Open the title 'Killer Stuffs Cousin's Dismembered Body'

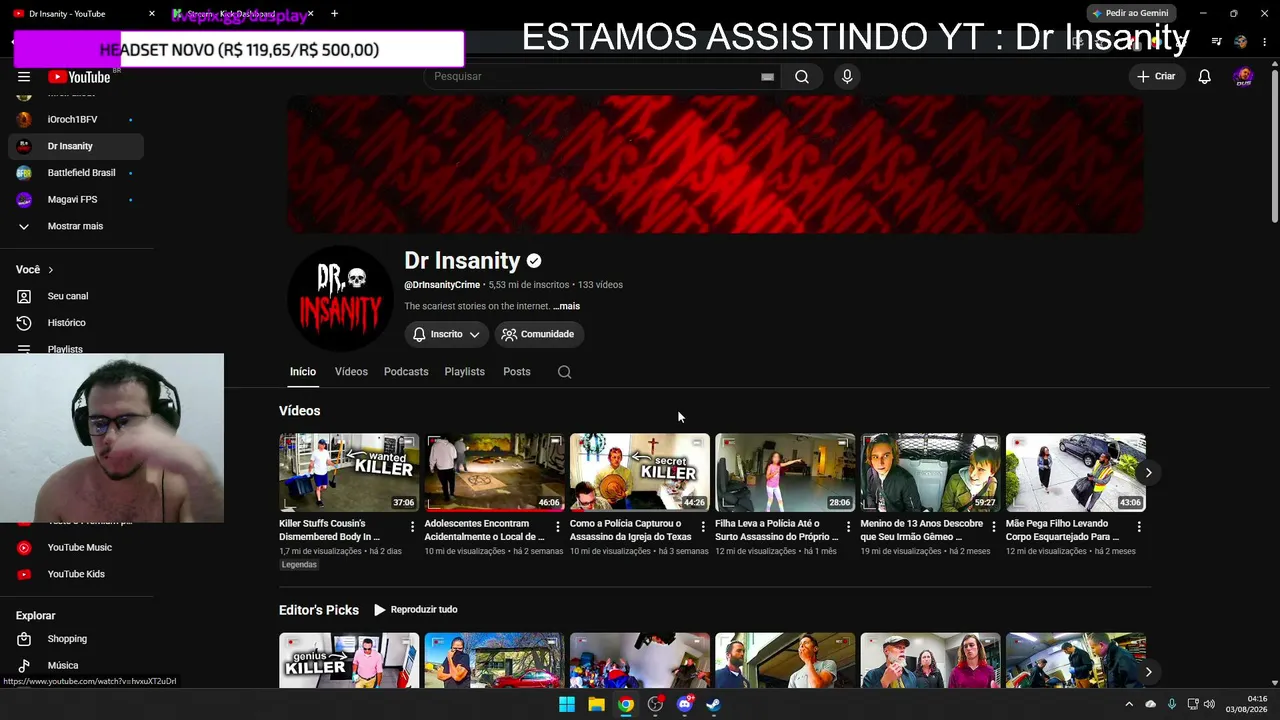[x=330, y=530]
